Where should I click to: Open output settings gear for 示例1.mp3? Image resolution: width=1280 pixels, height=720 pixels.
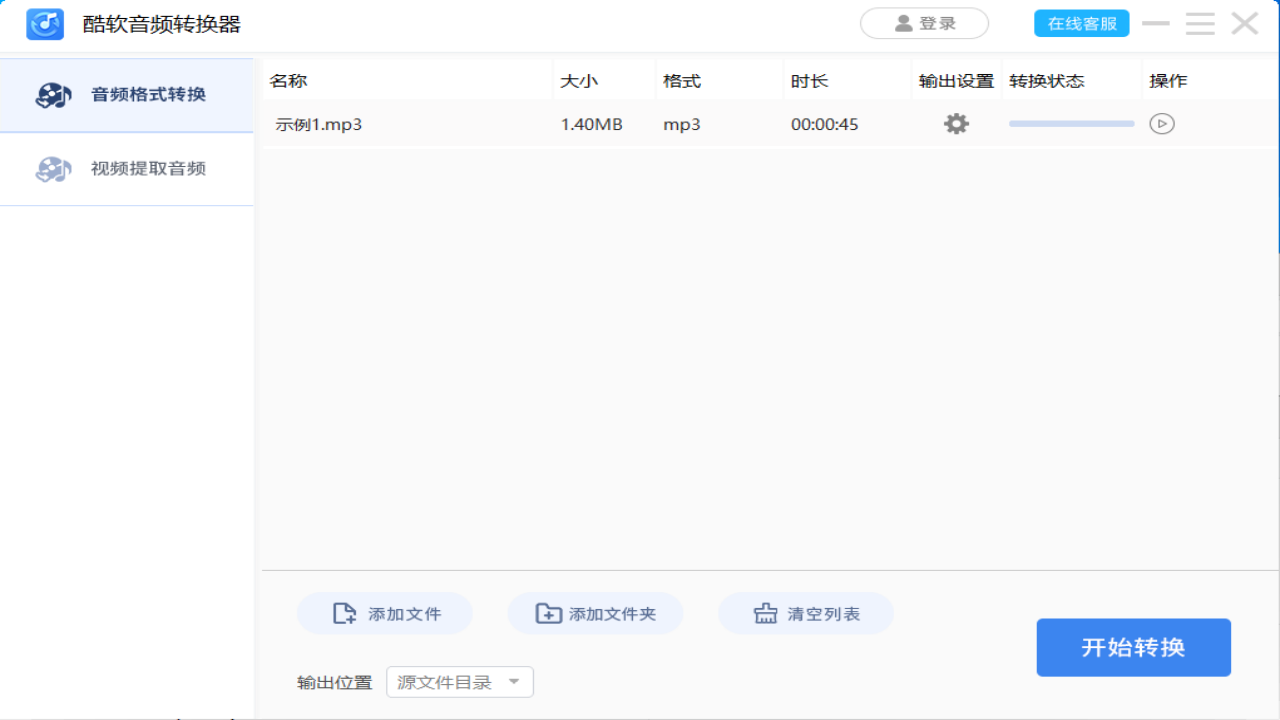point(955,123)
